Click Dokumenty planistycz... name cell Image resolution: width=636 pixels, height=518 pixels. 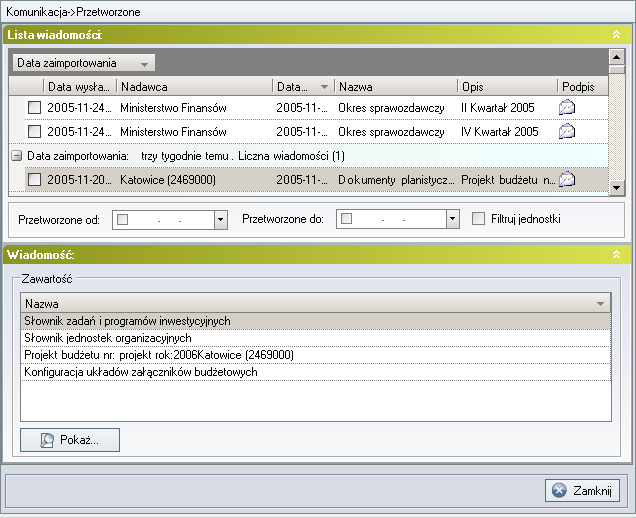(396, 179)
